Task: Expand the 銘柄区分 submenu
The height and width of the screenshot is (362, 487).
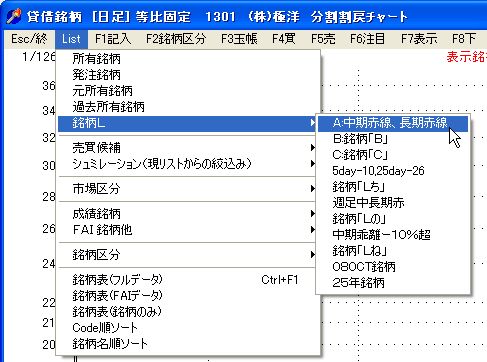Action: click(188, 255)
